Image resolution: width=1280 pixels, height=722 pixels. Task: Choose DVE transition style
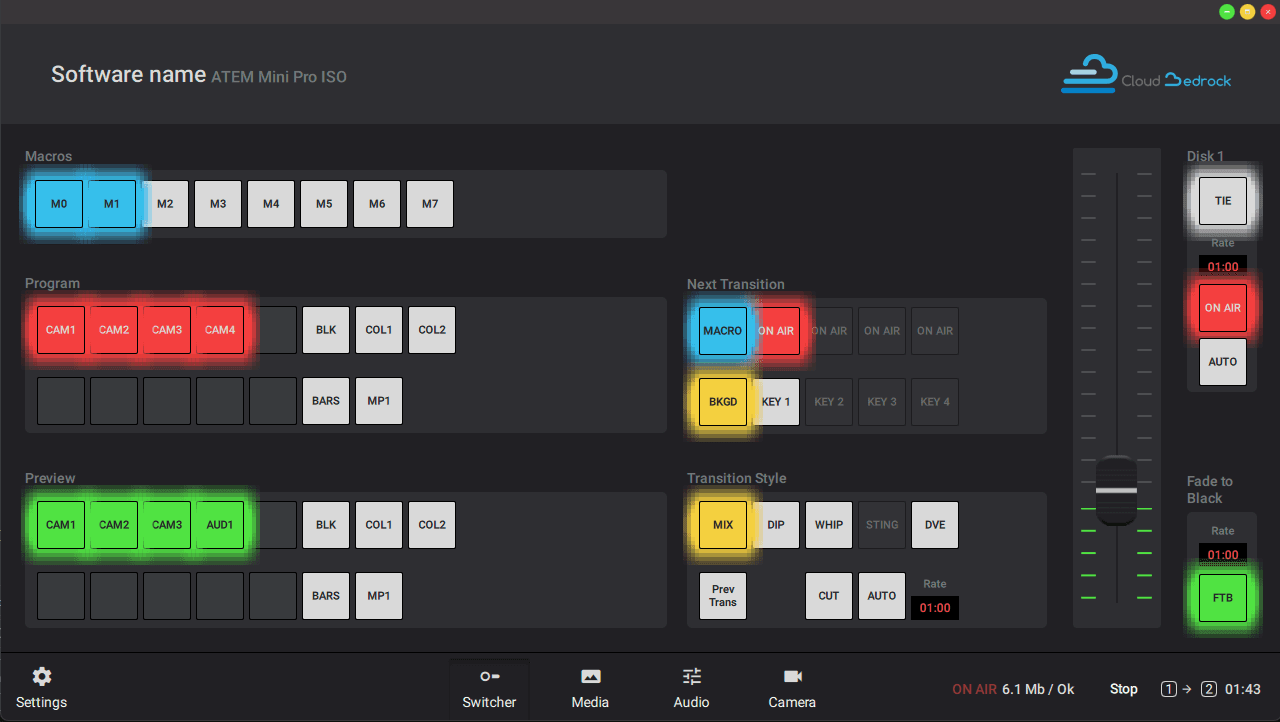click(935, 525)
